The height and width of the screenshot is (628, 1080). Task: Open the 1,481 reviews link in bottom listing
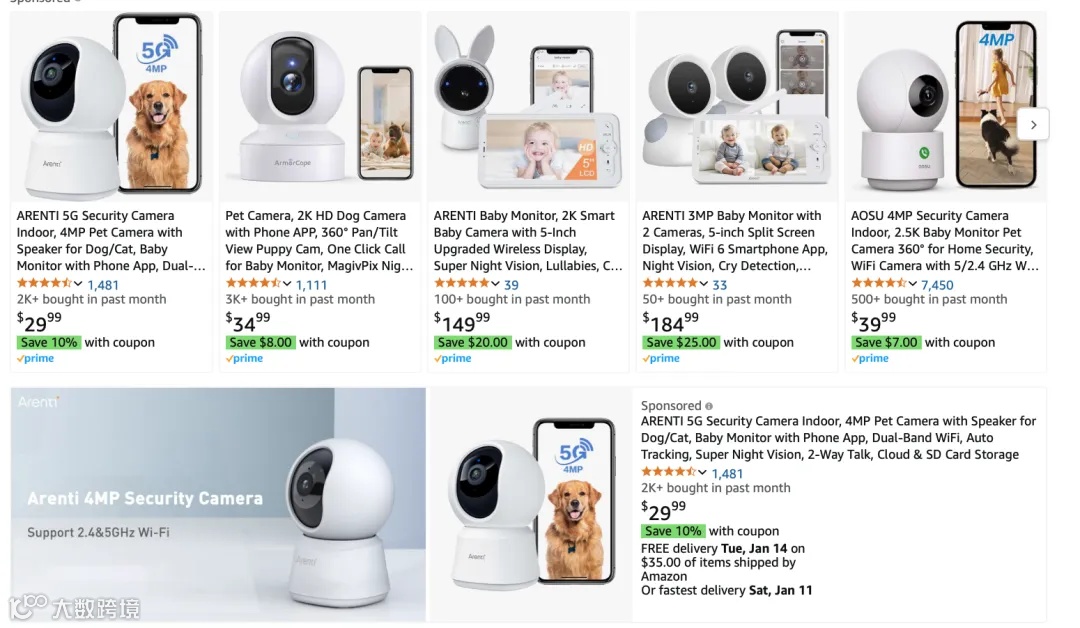pos(727,474)
